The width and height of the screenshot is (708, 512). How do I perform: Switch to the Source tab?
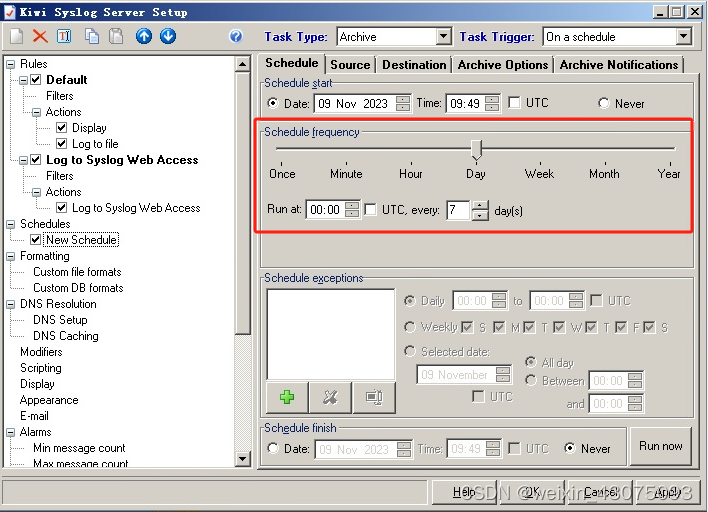point(350,65)
